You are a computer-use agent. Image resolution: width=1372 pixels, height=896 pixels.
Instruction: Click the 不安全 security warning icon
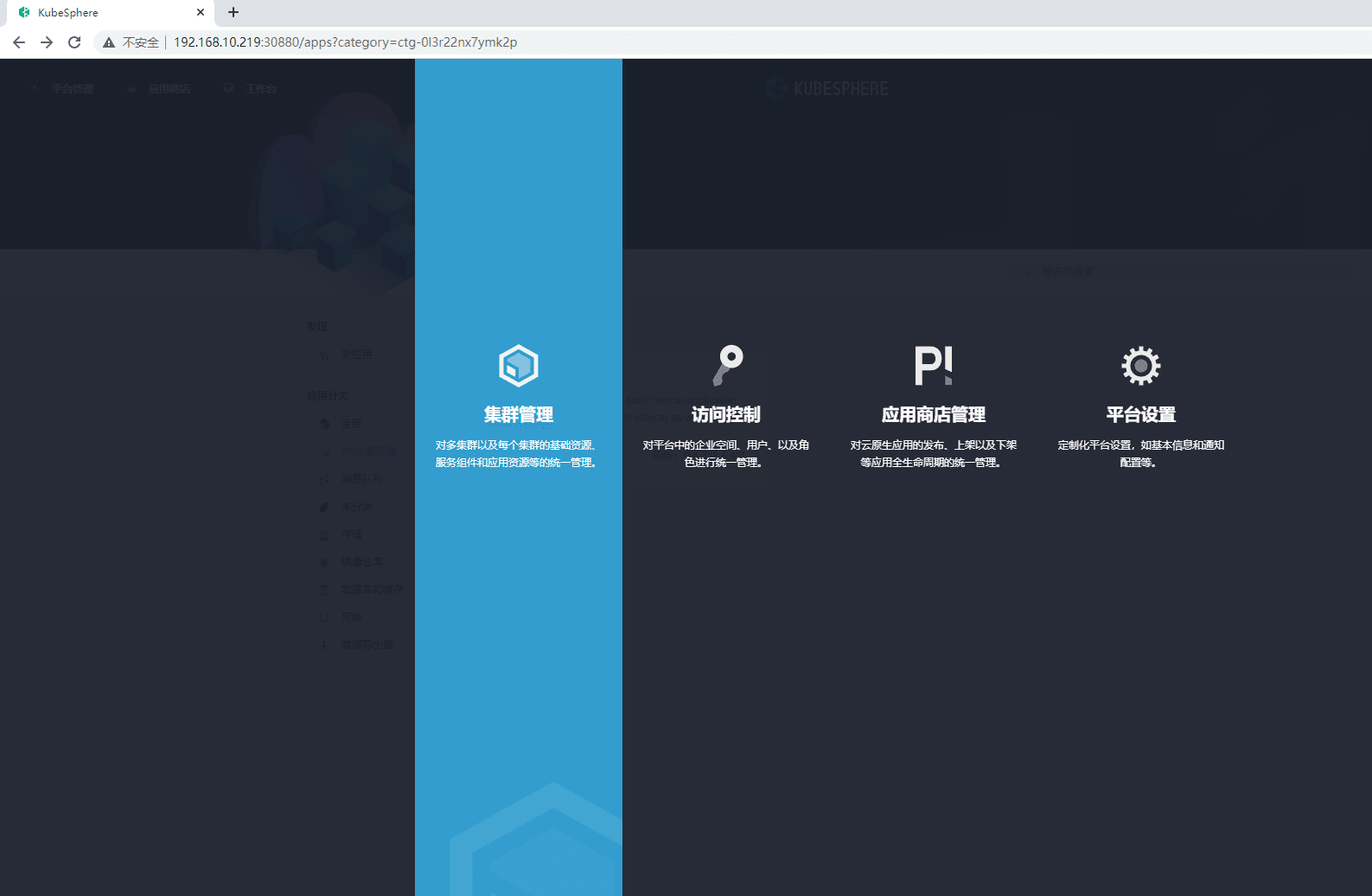tap(109, 42)
